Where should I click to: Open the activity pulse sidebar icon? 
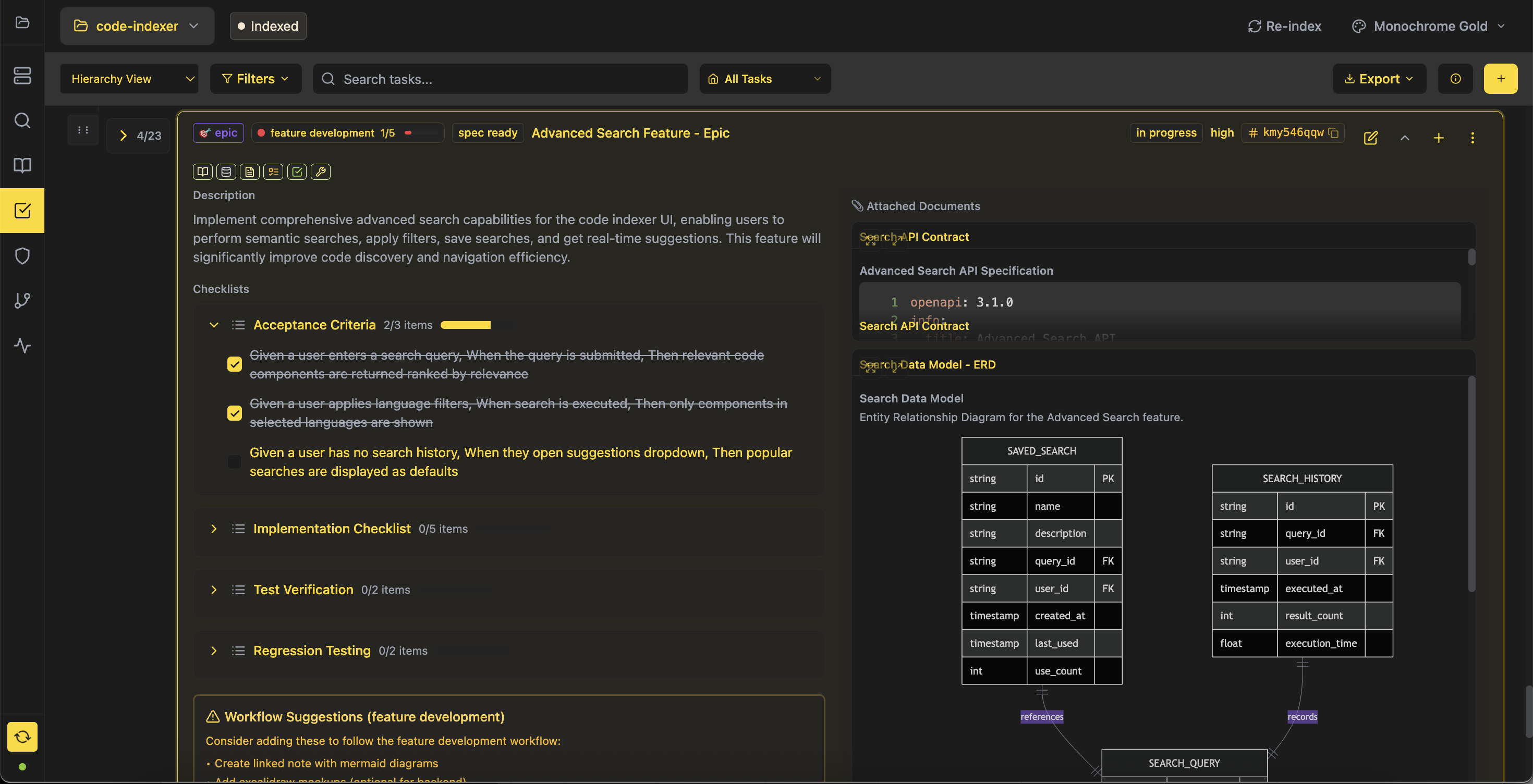point(22,346)
